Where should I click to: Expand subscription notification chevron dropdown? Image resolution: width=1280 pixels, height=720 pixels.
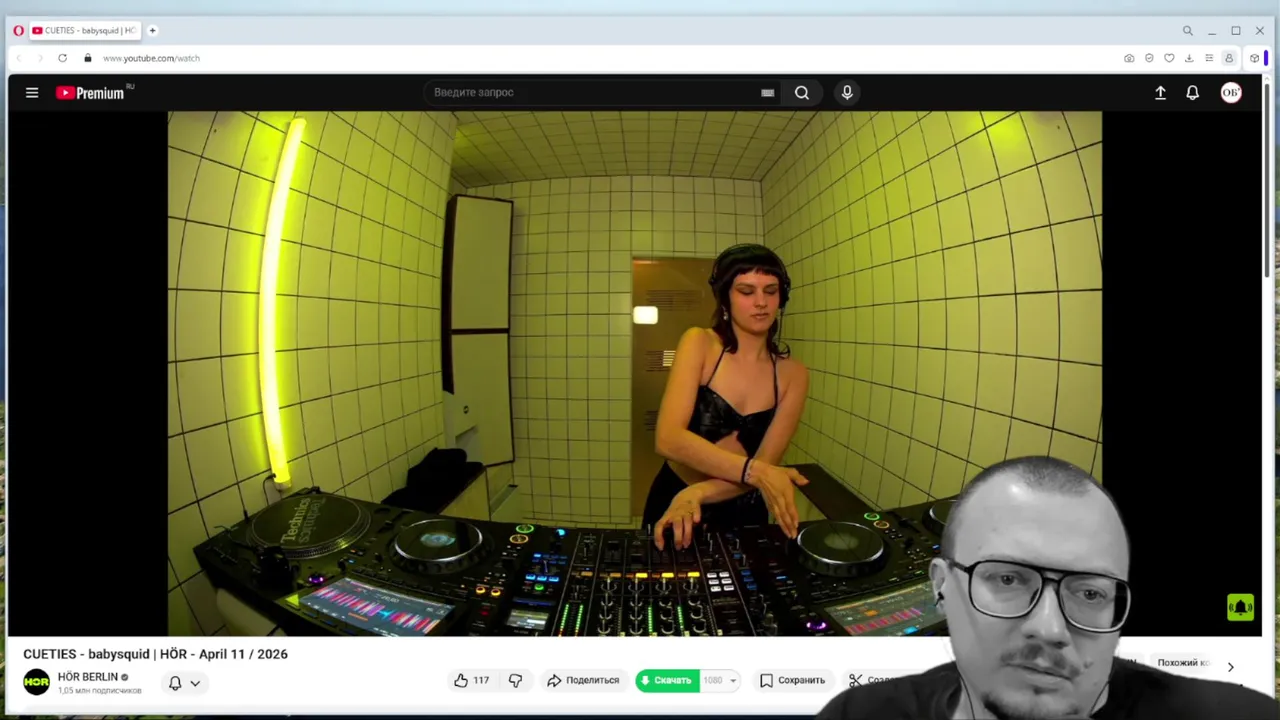(x=195, y=684)
